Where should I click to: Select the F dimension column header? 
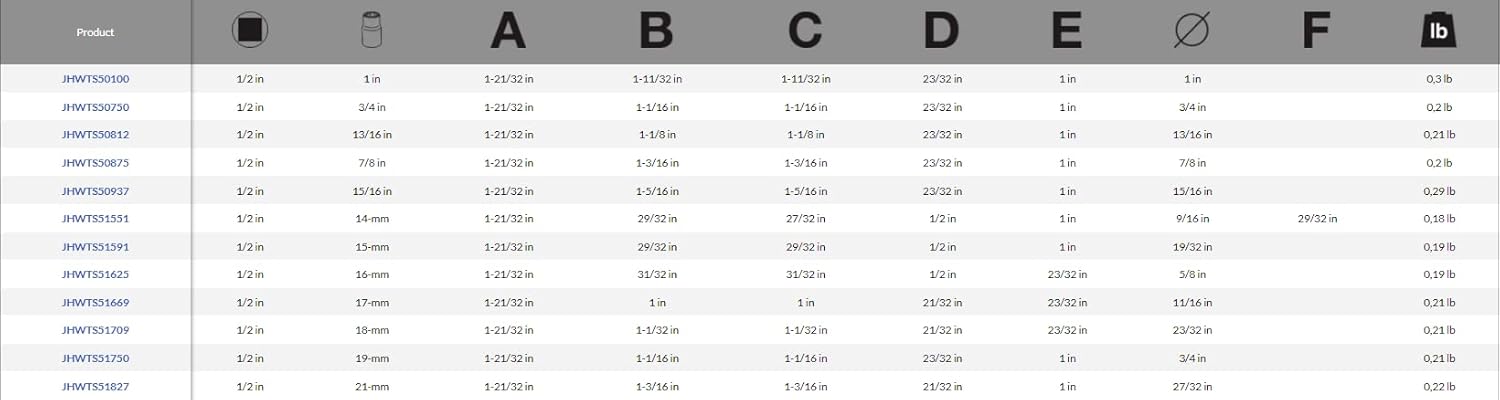[1316, 32]
